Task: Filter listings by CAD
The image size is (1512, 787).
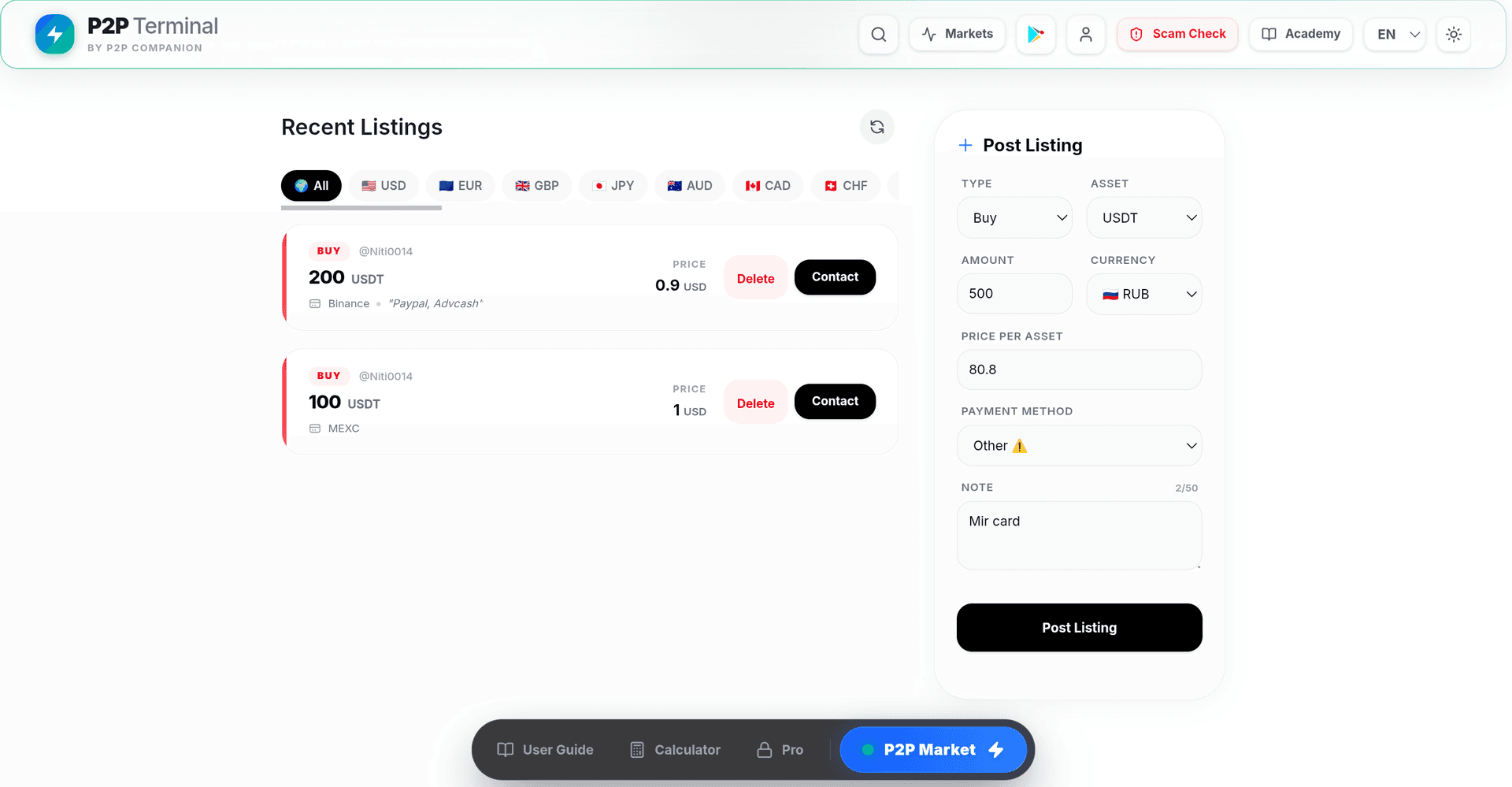Action: (x=768, y=186)
